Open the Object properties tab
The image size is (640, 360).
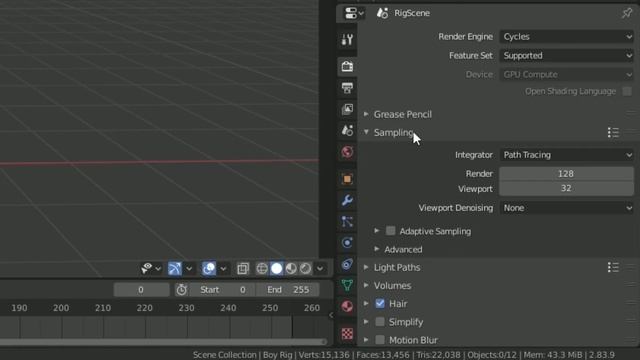point(347,179)
